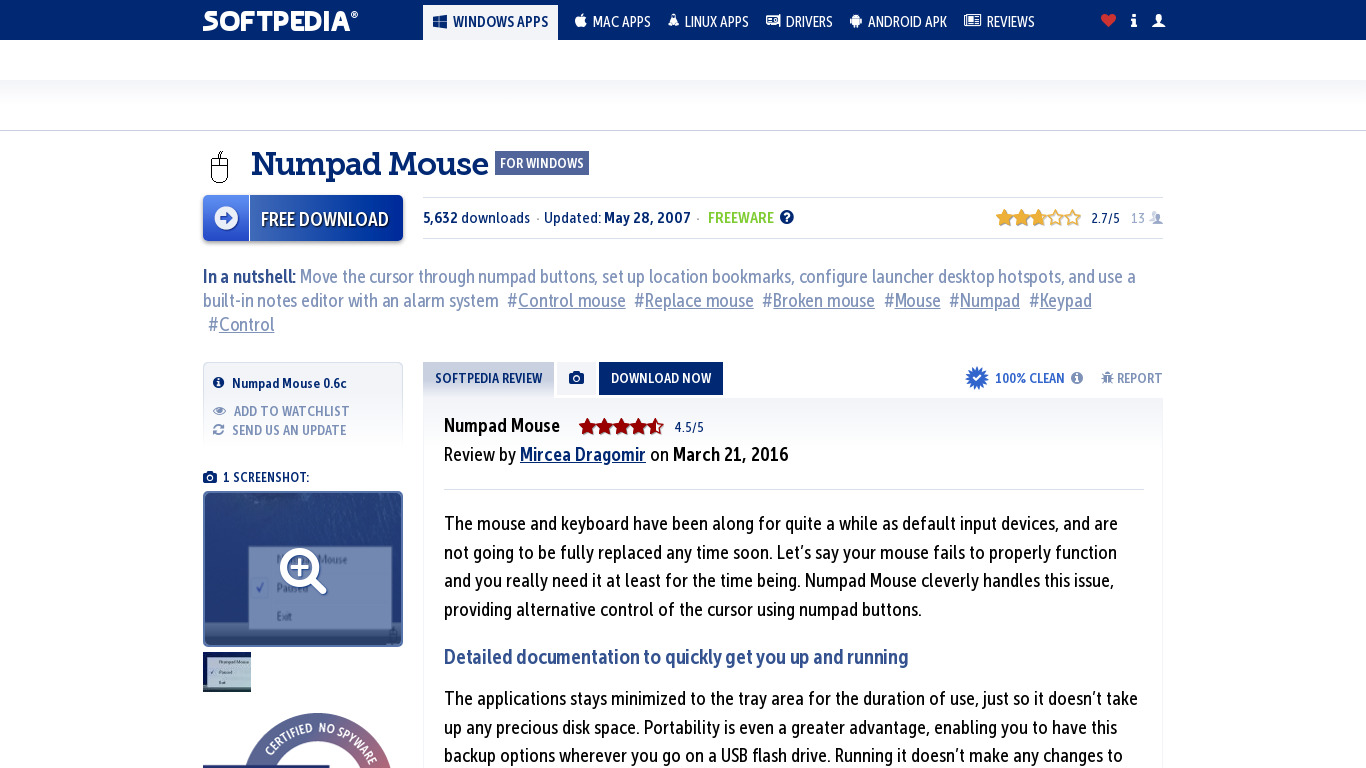Click Send Us an Update link

[x=279, y=430]
